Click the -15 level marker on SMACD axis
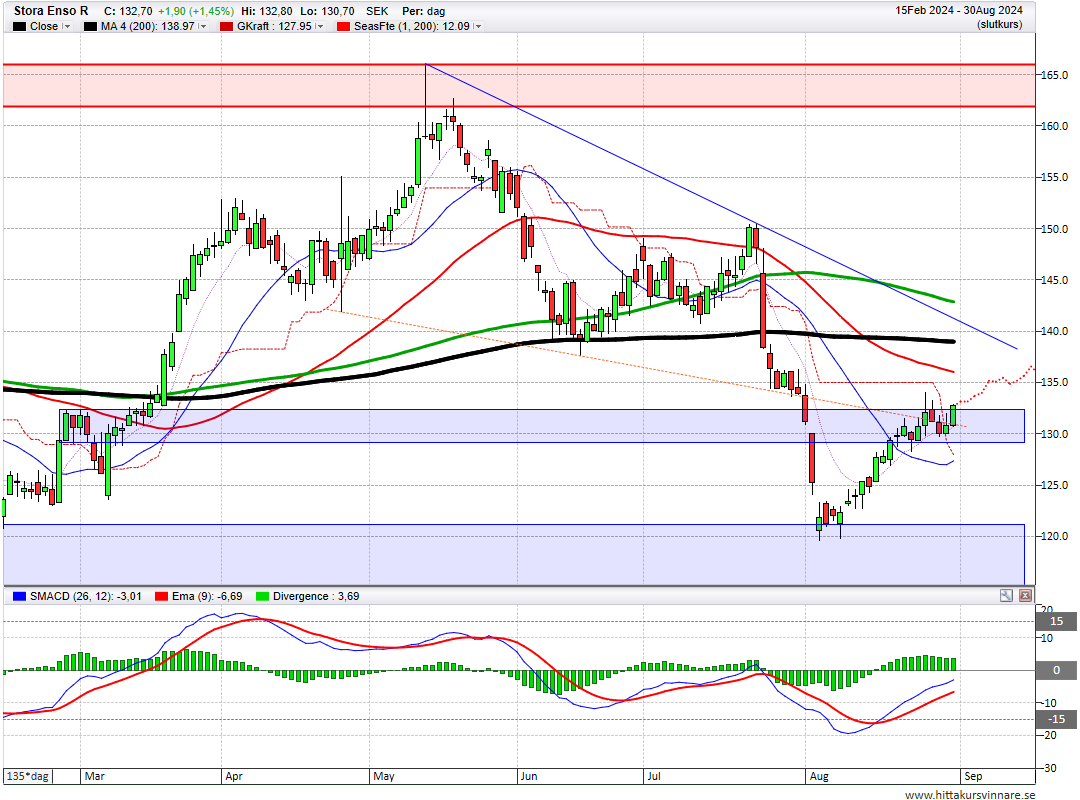 click(x=1056, y=719)
